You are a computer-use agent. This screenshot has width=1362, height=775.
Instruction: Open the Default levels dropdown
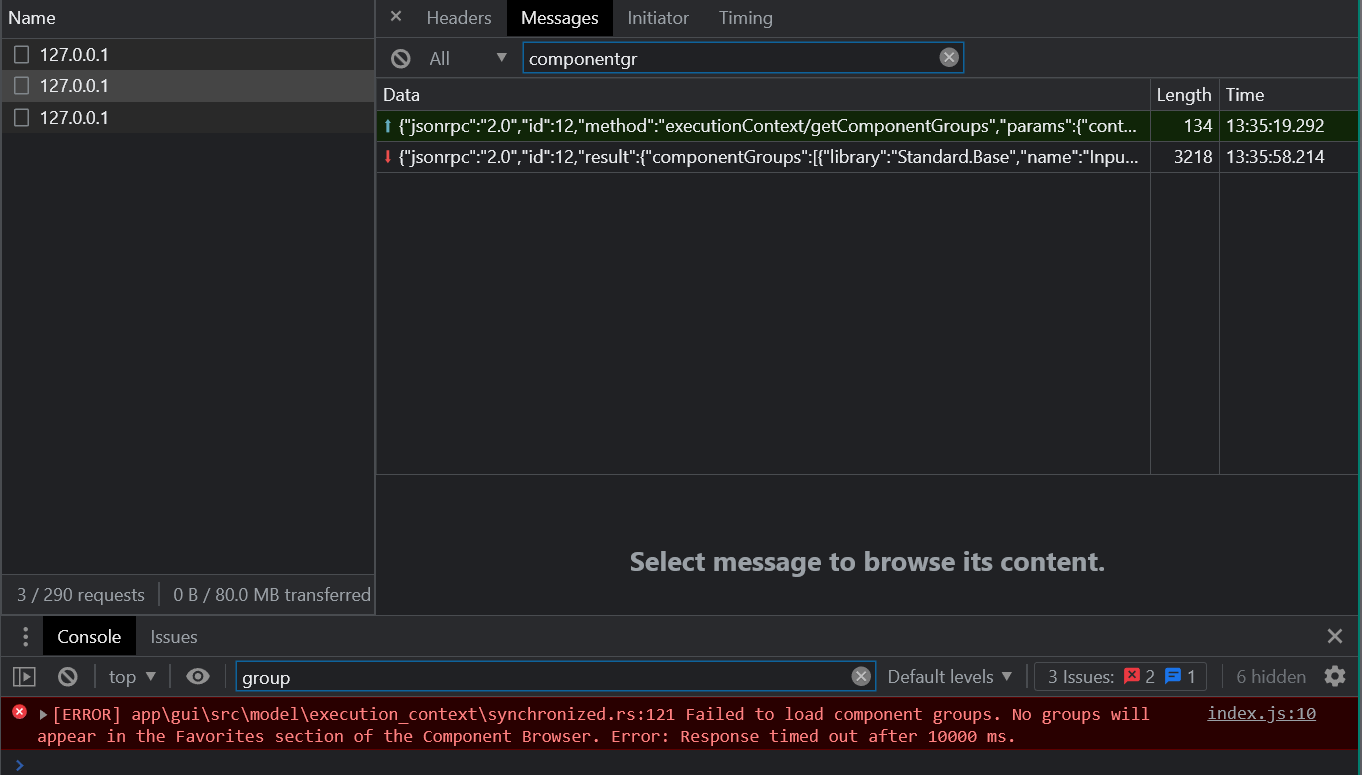tap(948, 676)
